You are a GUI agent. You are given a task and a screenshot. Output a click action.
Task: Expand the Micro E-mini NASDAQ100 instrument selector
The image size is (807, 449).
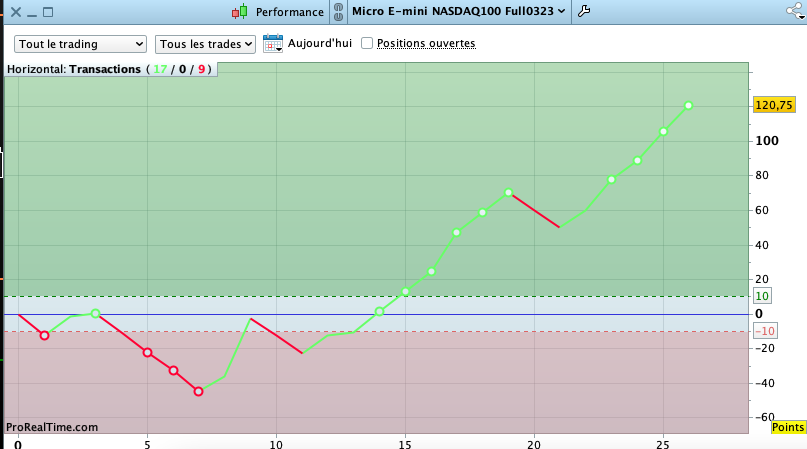pos(459,11)
